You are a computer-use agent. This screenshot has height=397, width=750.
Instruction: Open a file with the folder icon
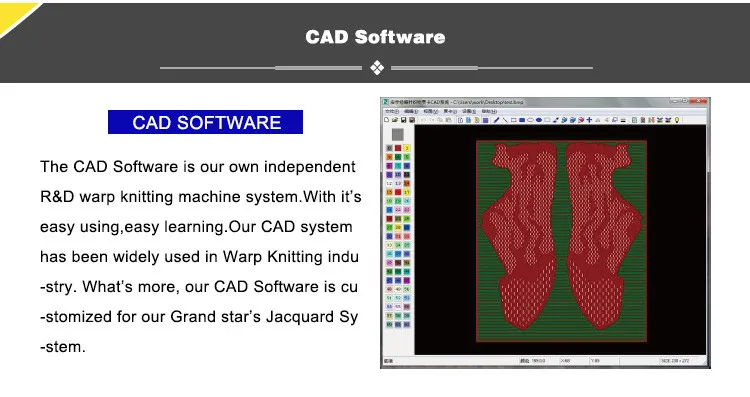(x=395, y=120)
